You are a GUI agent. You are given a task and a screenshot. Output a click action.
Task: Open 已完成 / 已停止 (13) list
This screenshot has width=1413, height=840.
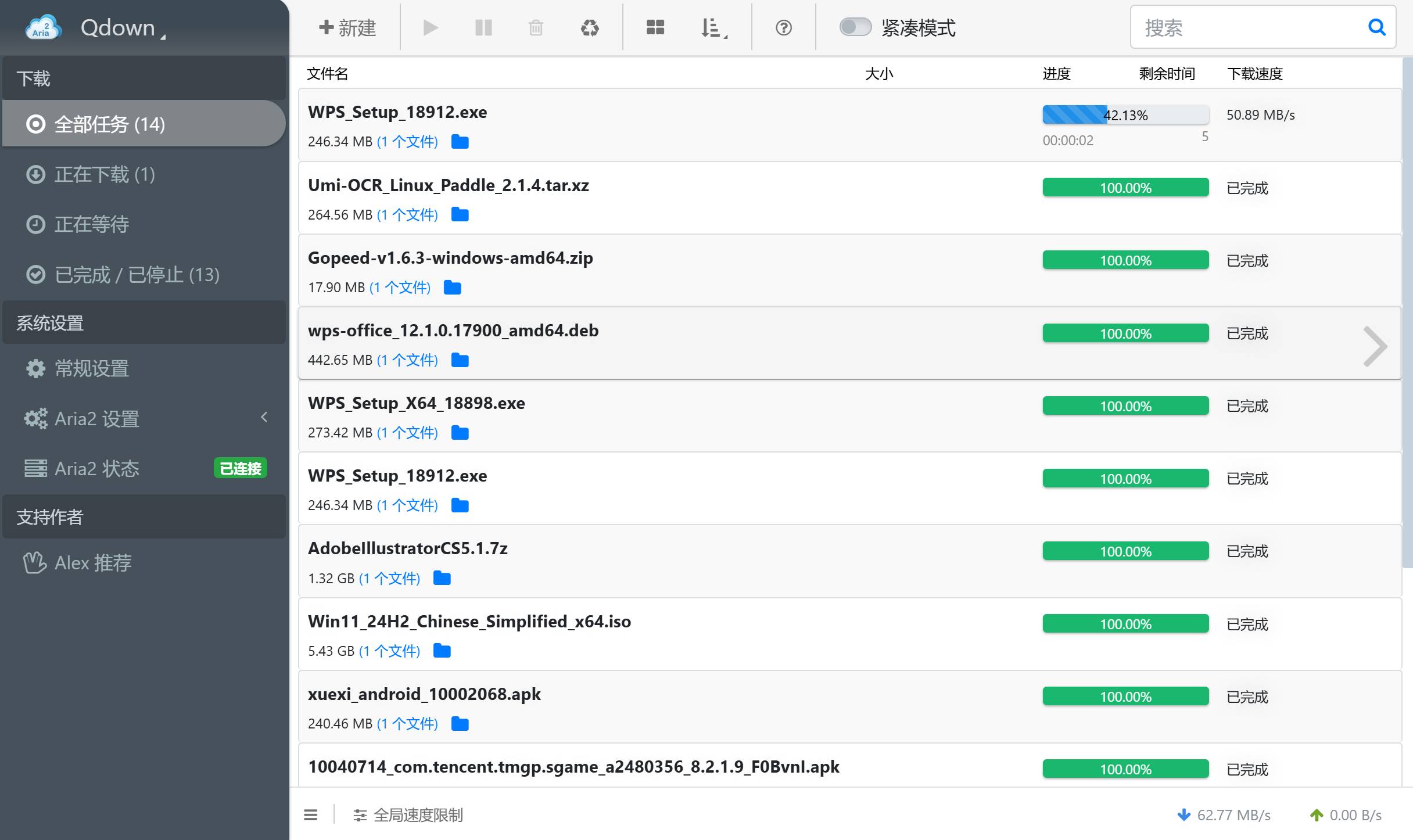(144, 274)
